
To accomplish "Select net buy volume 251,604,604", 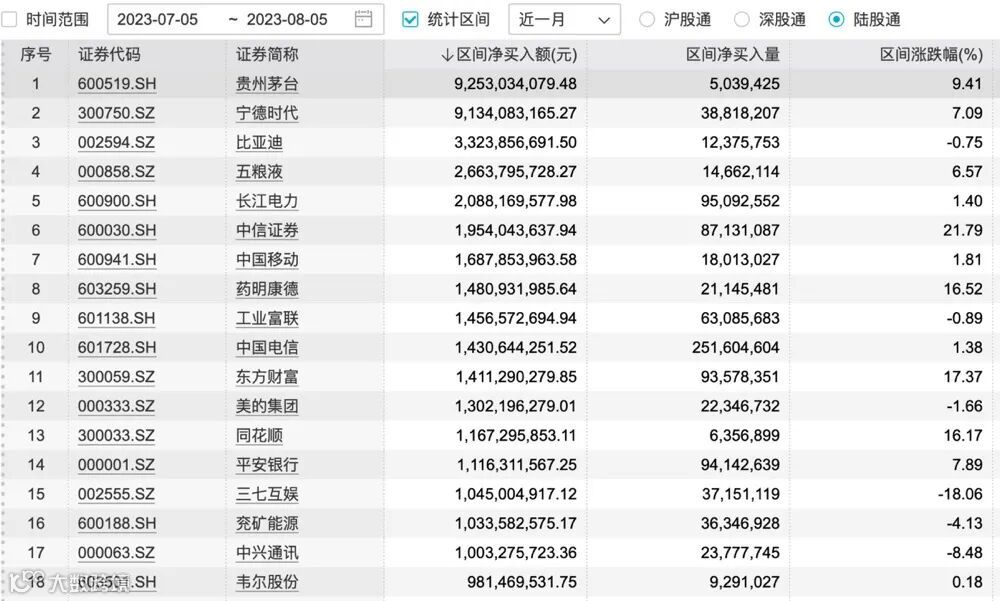I will (735, 348).
